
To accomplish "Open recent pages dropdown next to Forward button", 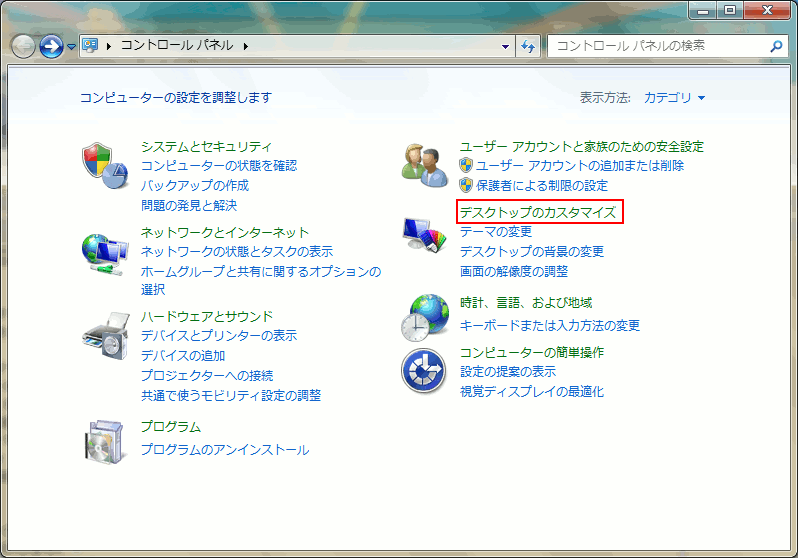I will 71,47.
